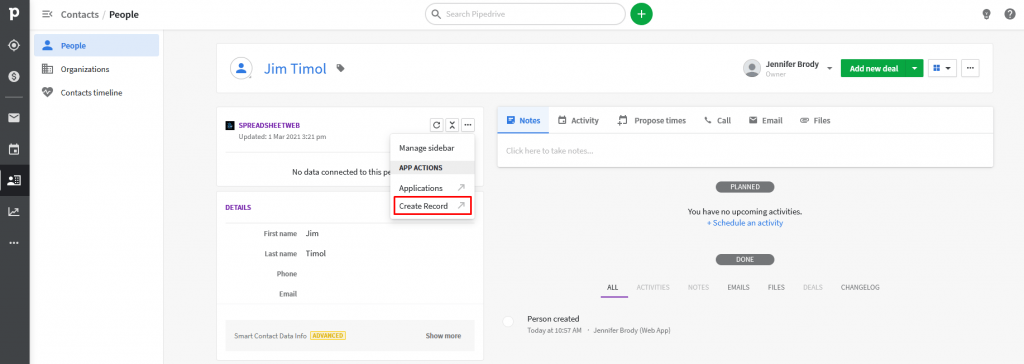The height and width of the screenshot is (364, 1024).
Task: Expand the Add new deal dropdown arrow
Action: (x=914, y=68)
